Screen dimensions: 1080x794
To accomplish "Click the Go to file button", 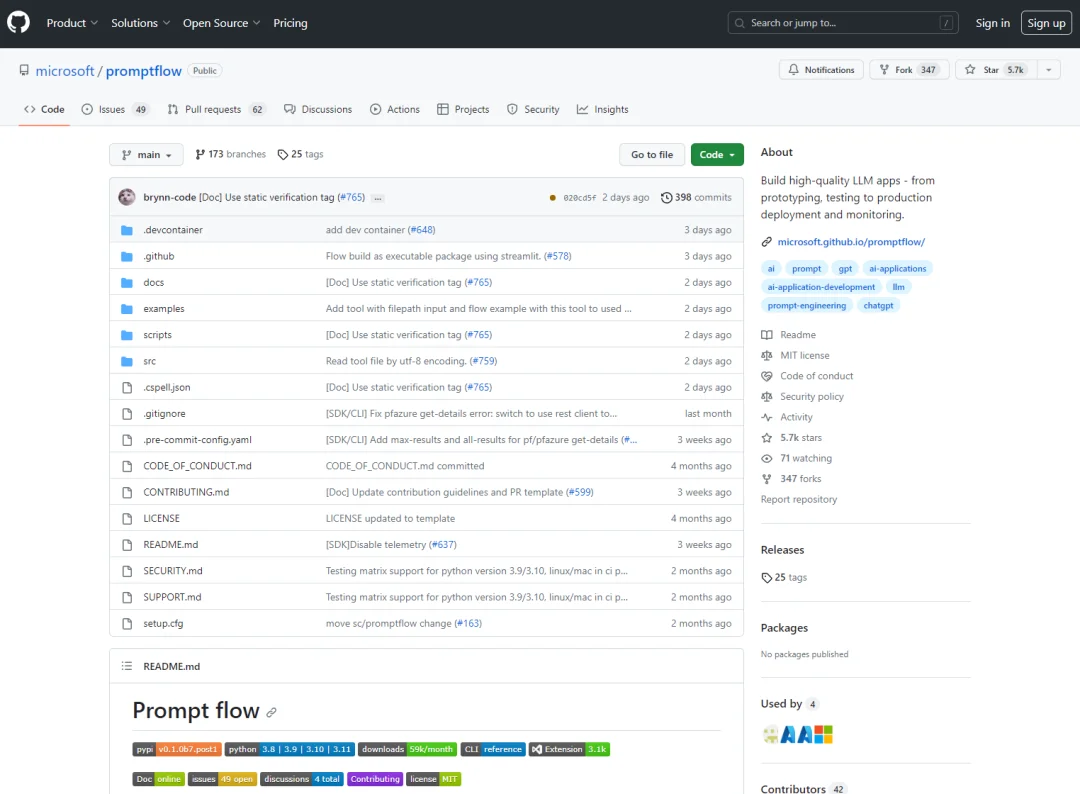I will 652,155.
